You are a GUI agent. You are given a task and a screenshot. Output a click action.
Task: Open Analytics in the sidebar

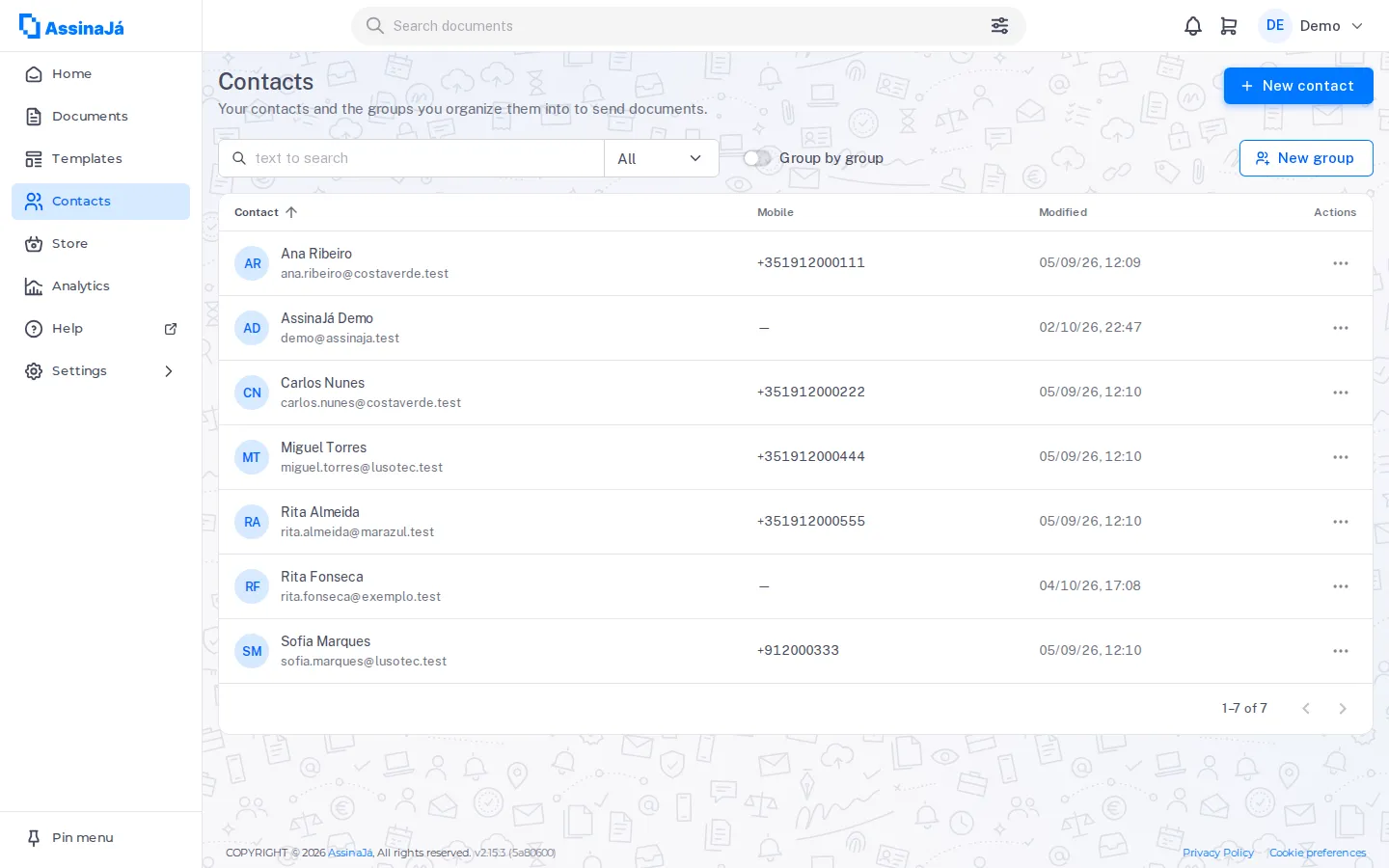pos(100,286)
